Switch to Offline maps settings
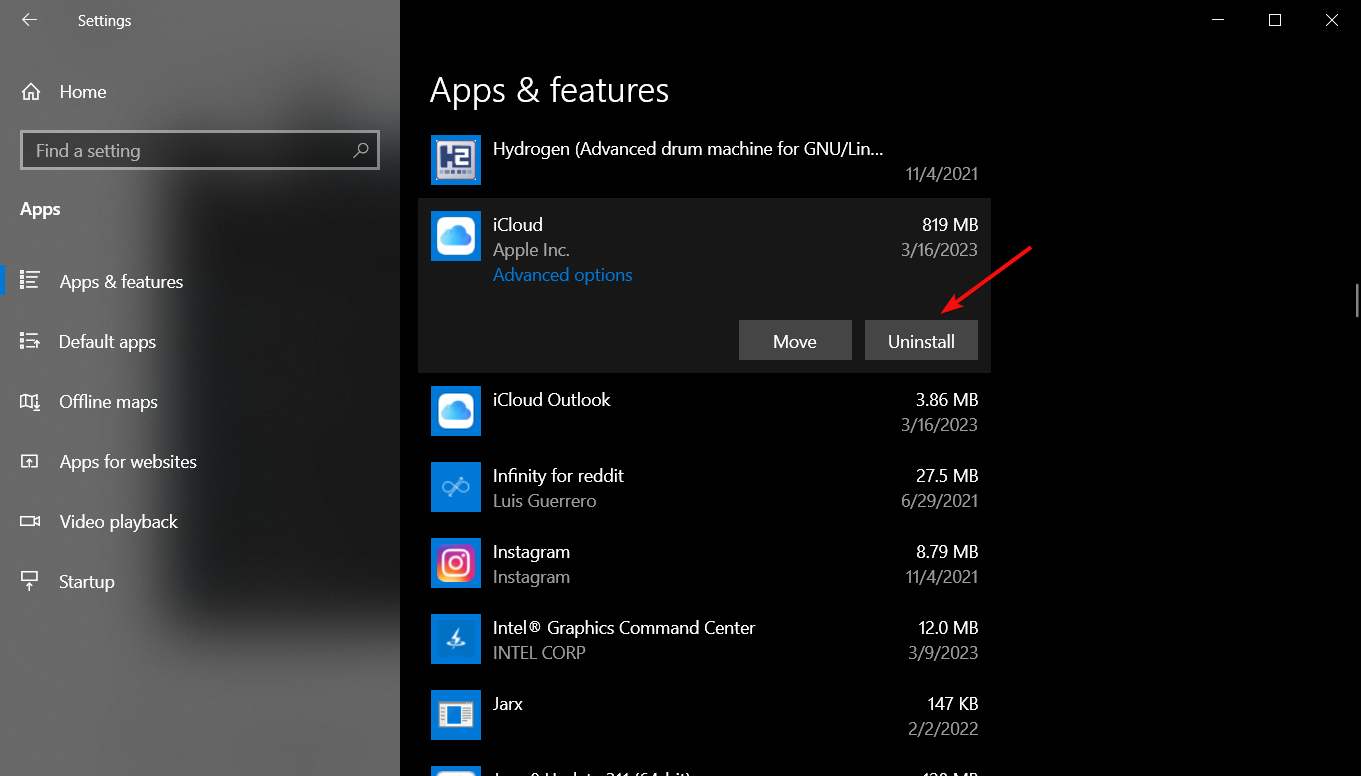Image resolution: width=1361 pixels, height=776 pixels. 108,402
